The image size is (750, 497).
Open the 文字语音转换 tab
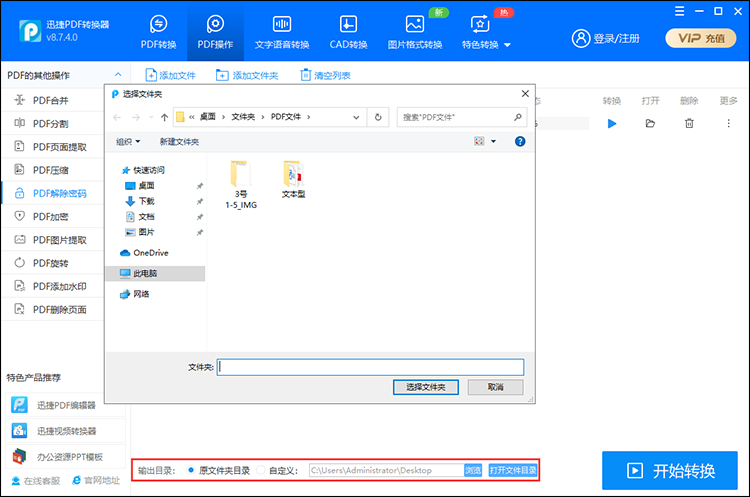[282, 32]
